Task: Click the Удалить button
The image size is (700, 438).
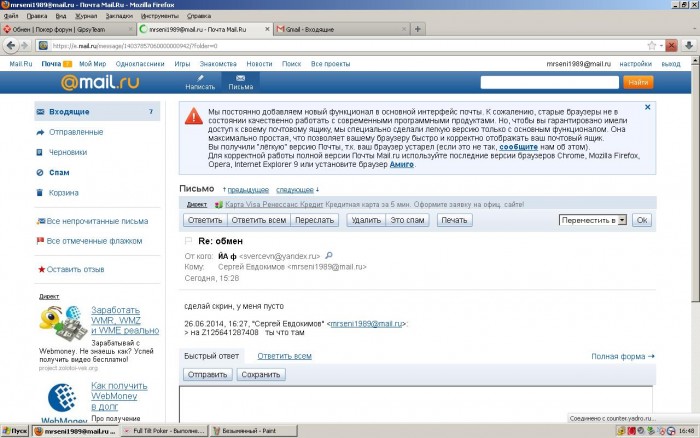Action: [x=366, y=220]
